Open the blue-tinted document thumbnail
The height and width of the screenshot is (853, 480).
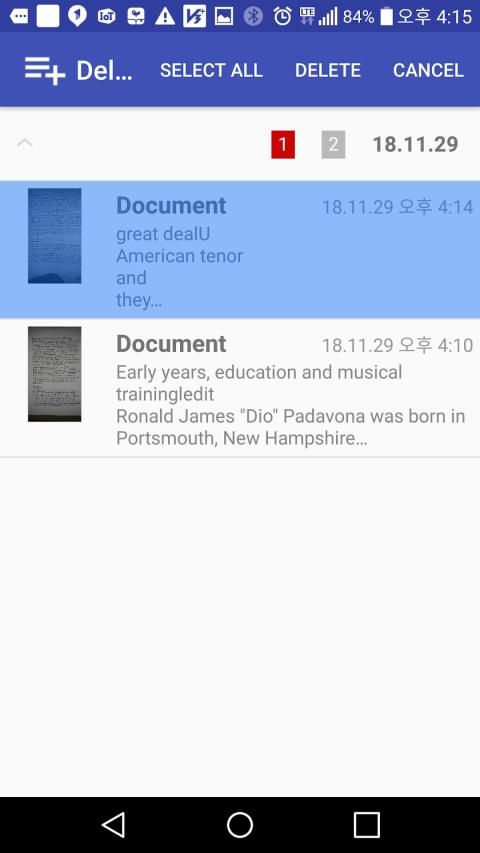(x=54, y=236)
